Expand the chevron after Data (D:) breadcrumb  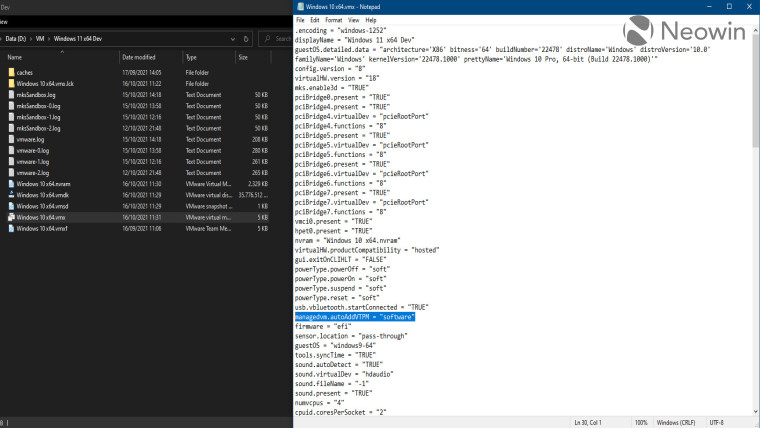(31, 39)
